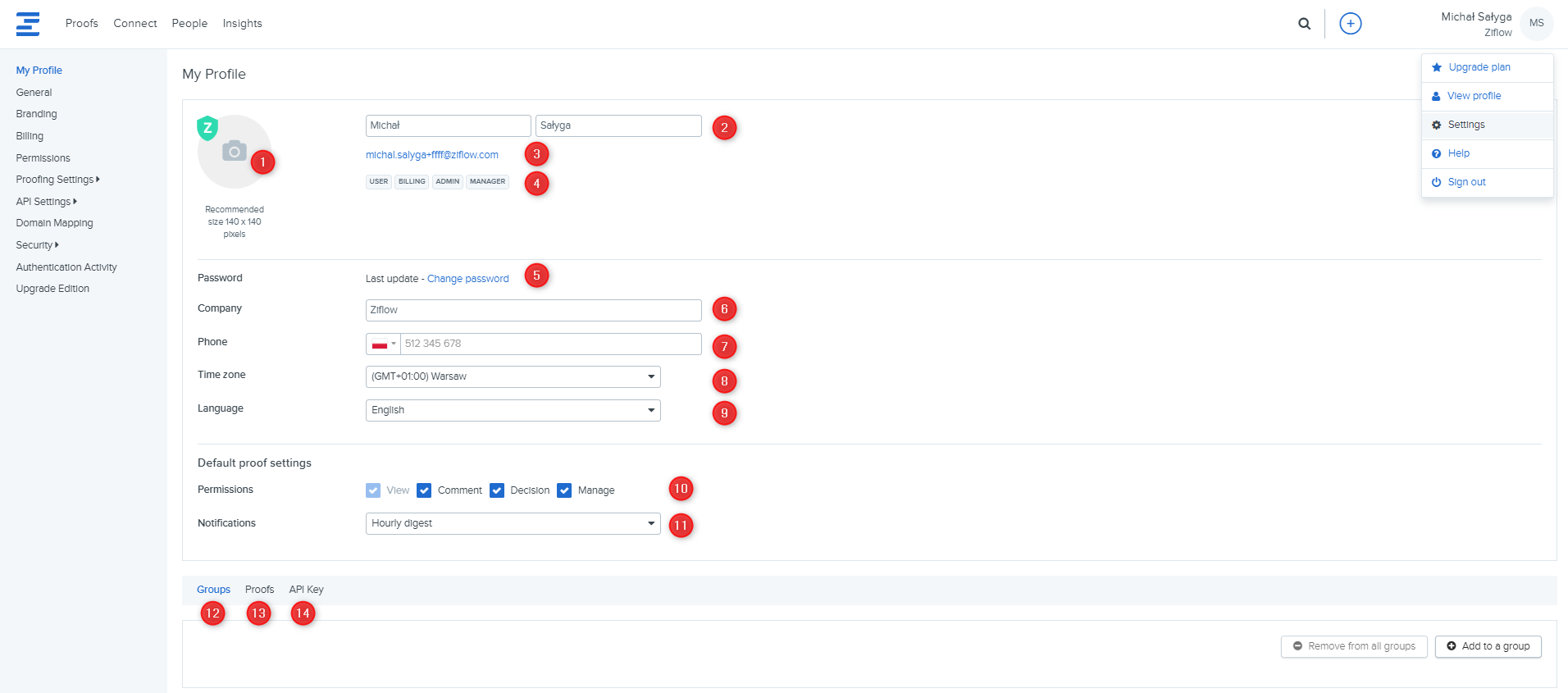The image size is (1568, 693).
Task: Select Settings in user menu
Action: [x=1487, y=125]
